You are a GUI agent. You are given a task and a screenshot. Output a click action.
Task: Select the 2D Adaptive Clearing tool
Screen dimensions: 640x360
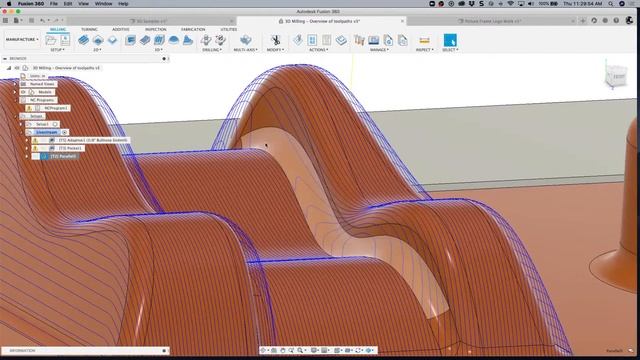tap(84, 40)
